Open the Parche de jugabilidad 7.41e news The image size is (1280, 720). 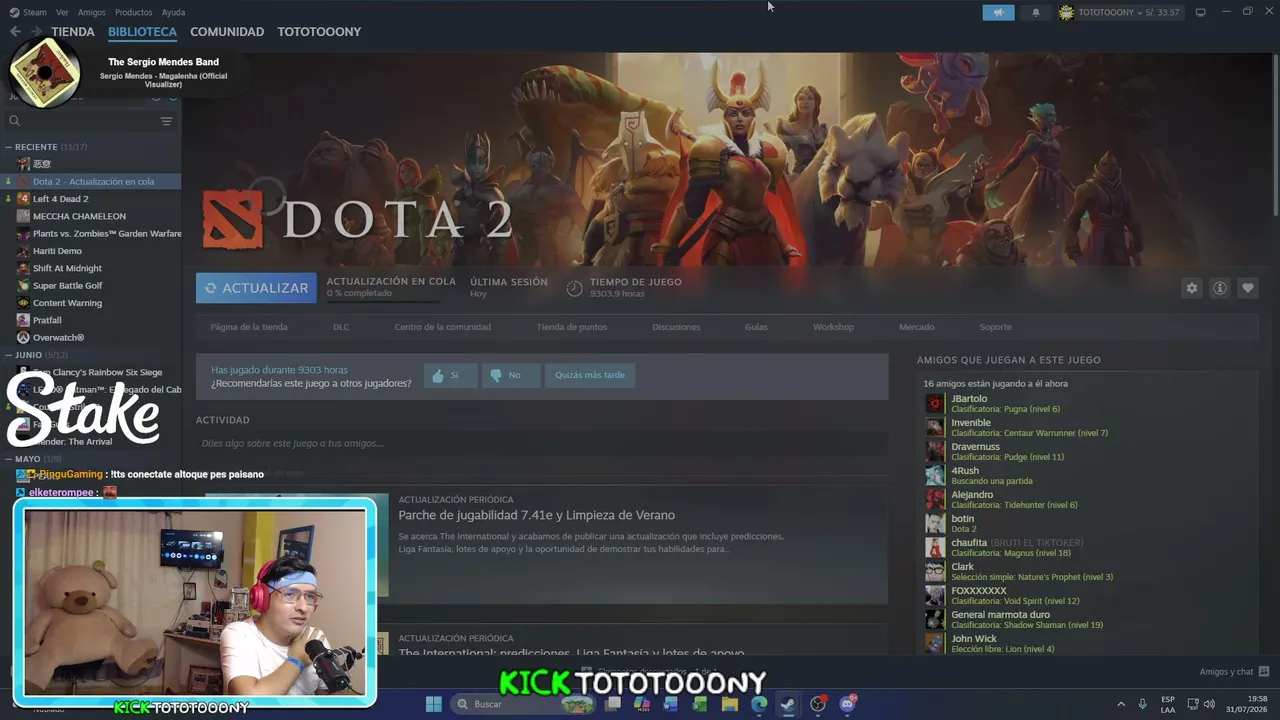click(536, 515)
